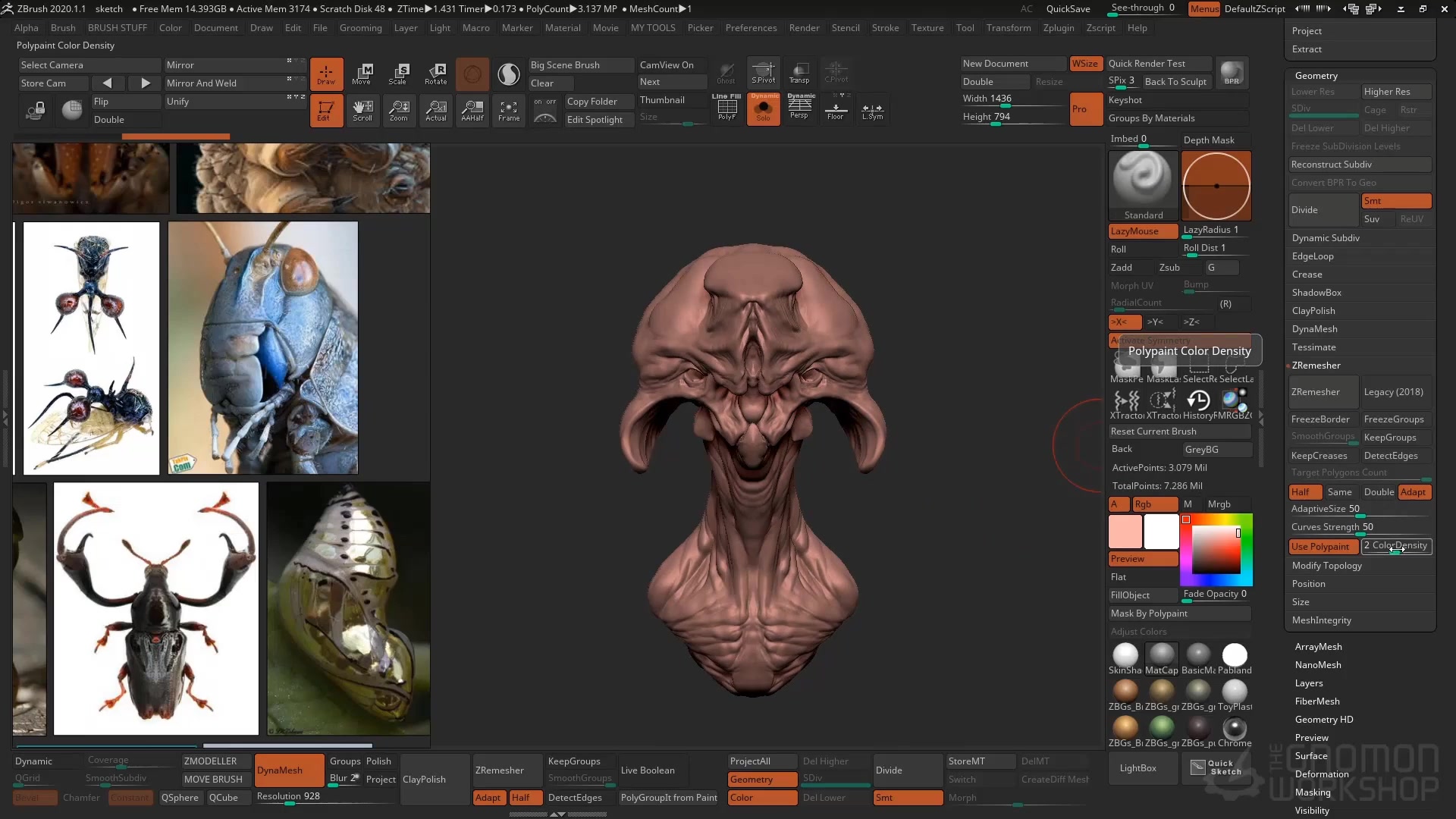Click the BPR render icon
The height and width of the screenshot is (819, 1456).
pos(1232,73)
